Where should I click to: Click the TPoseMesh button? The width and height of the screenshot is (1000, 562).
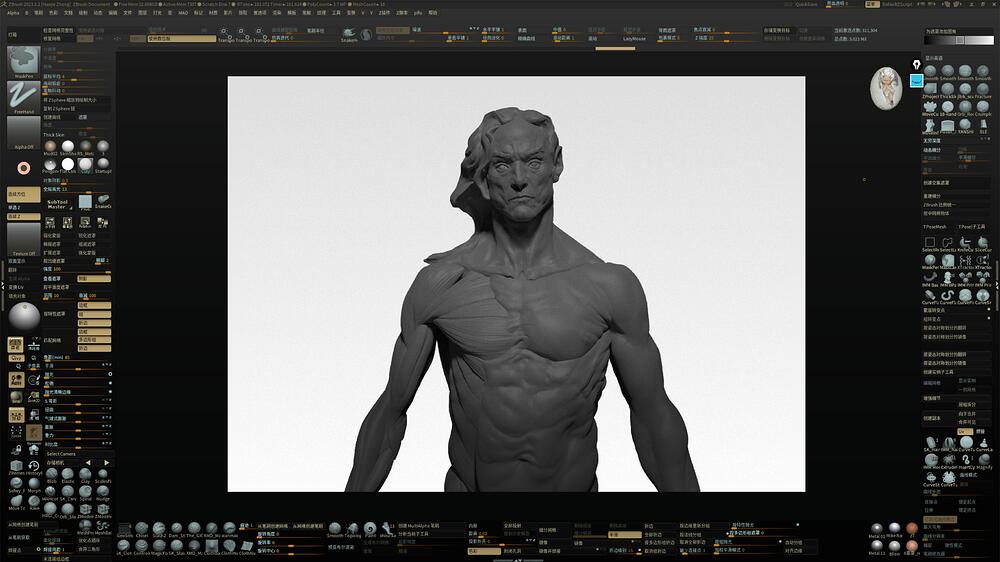(x=935, y=227)
